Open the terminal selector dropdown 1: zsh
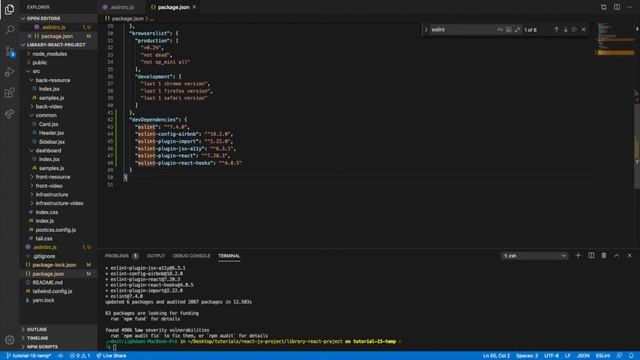 534,256
